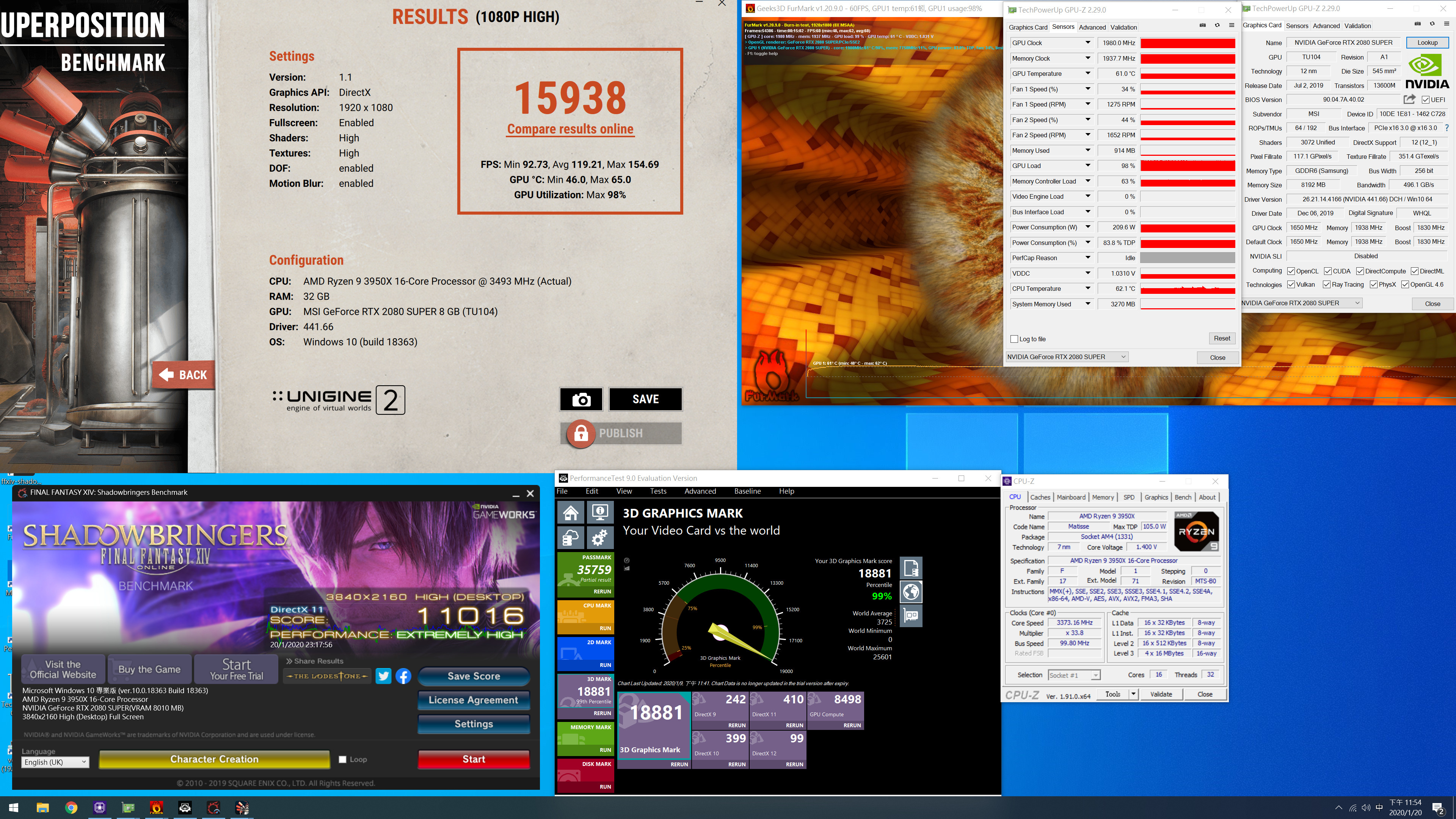Expand the GPU Temperature sensor dropdown arrow
1456x819 pixels.
1087,74
